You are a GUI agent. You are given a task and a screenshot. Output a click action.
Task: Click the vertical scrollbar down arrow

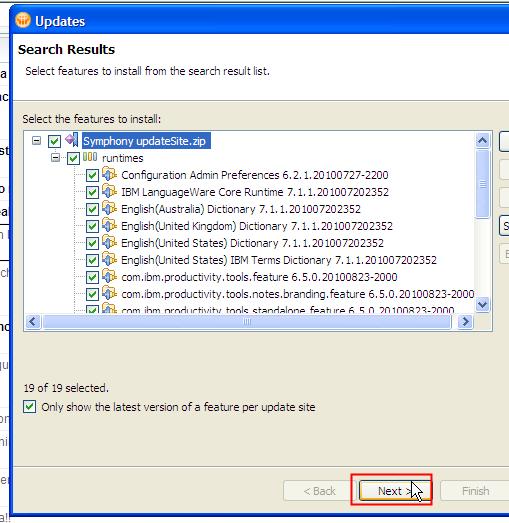pyautogui.click(x=482, y=304)
